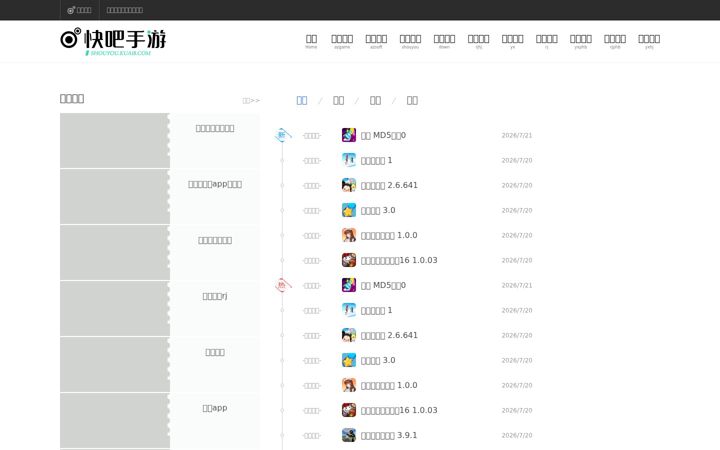Viewport: 720px width, 450px height.
Task: Click the app icon in the 3.9.1 row
Action: click(x=349, y=435)
